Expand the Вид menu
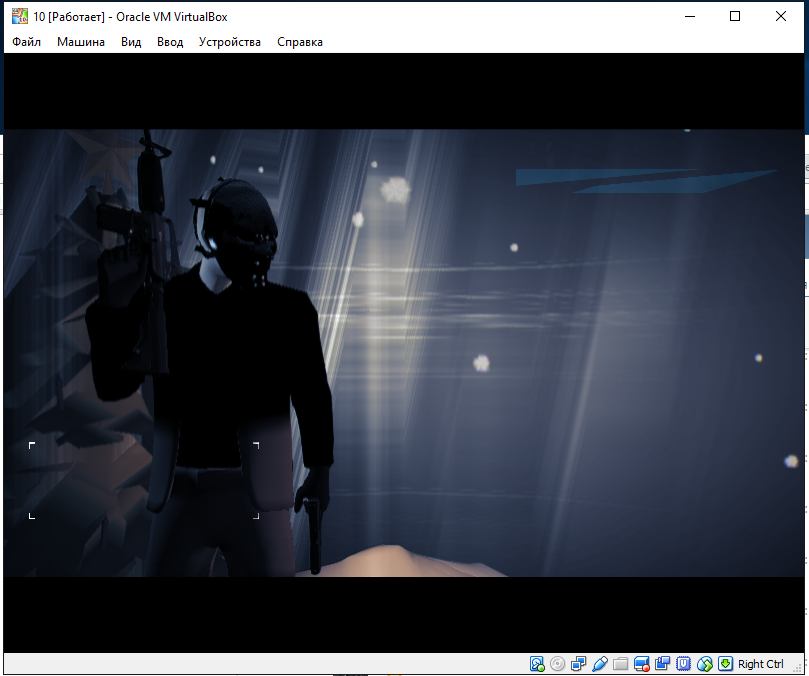The height and width of the screenshot is (676, 809). point(131,42)
